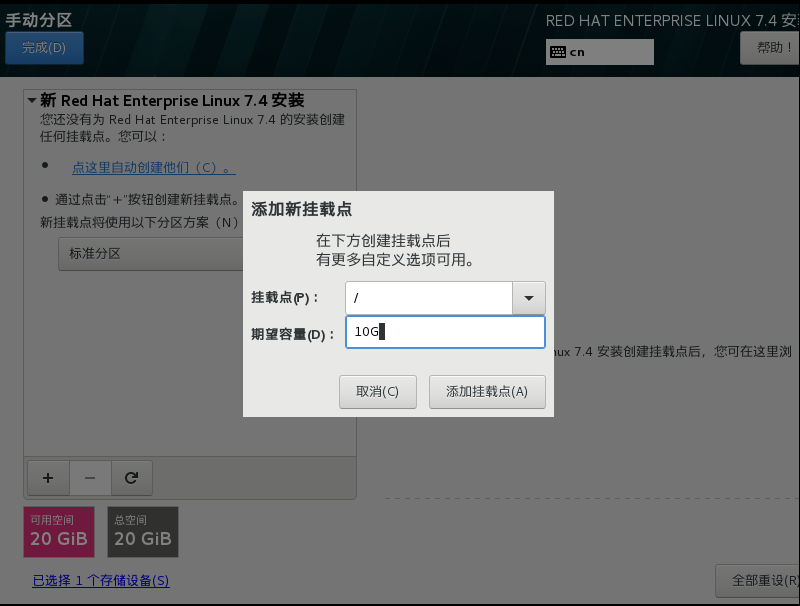
Task: Click the refresh/reload storage icon
Action: [132, 478]
